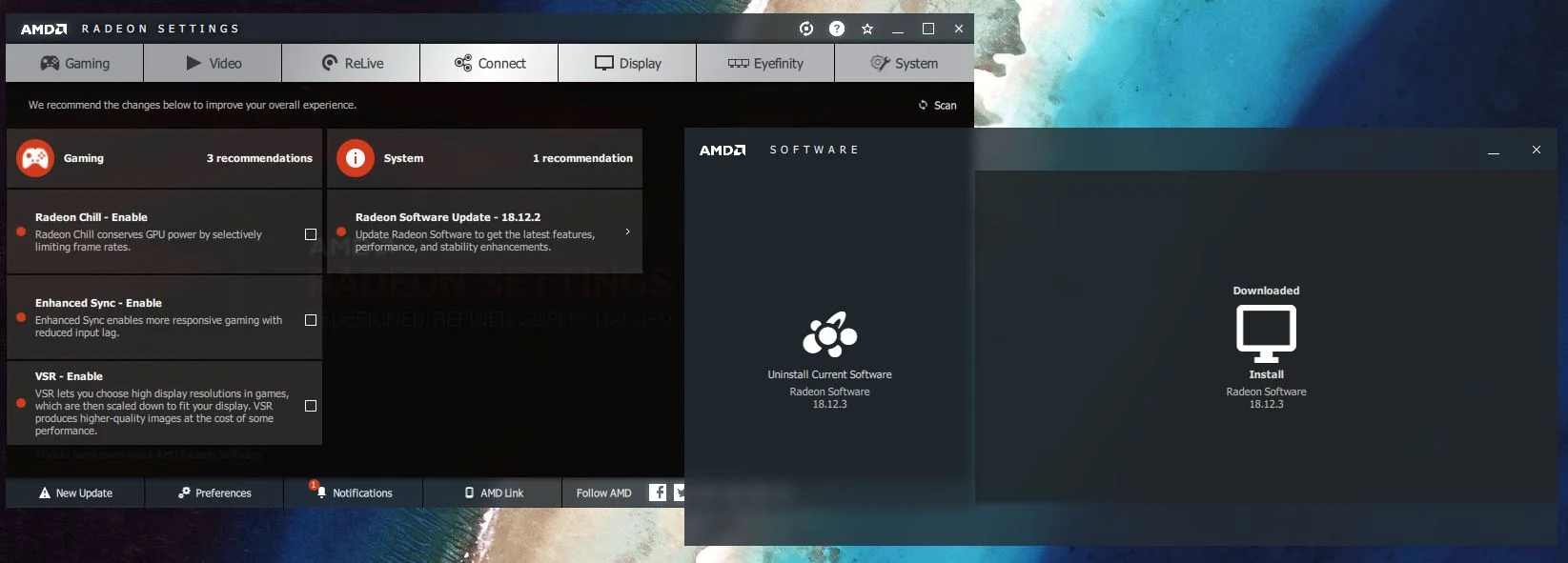
Task: Open the Facebook icon next to Follow AMD
Action: point(658,493)
